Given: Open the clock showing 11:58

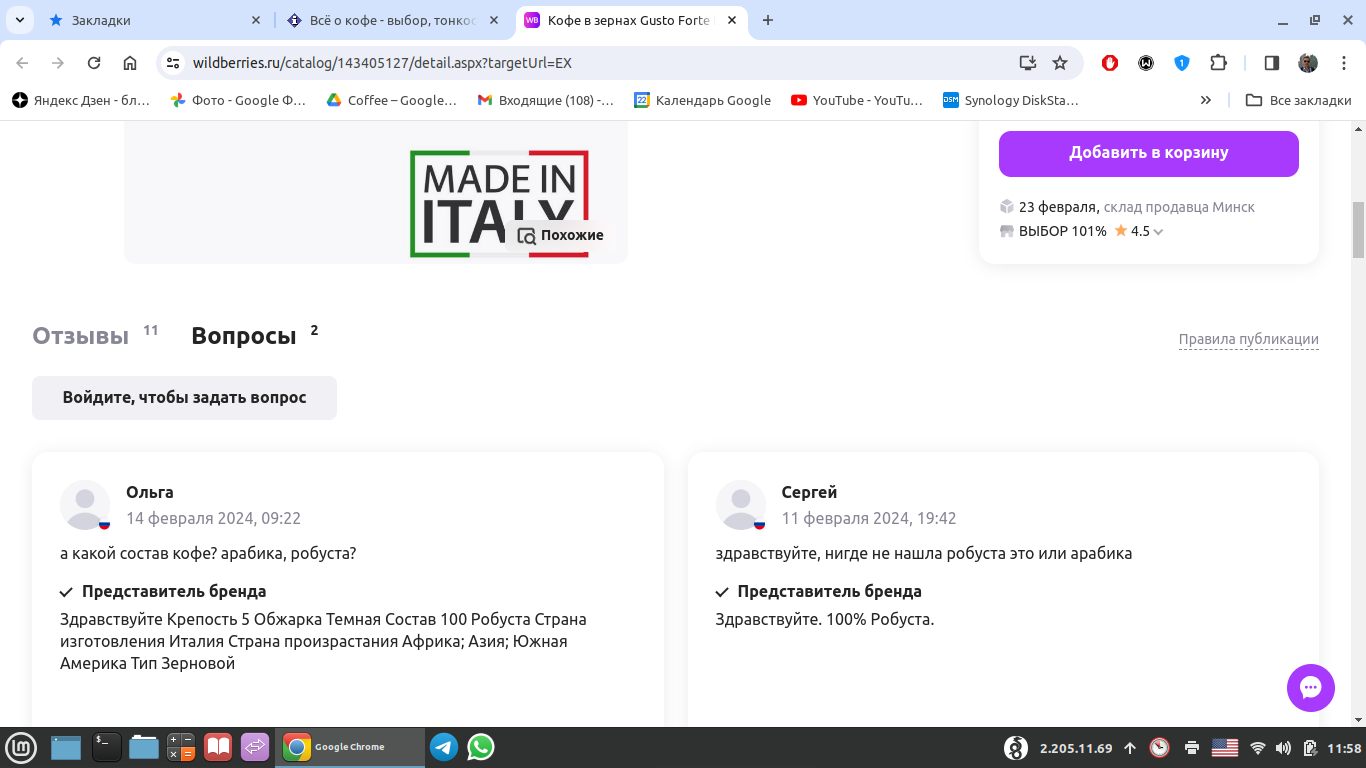Looking at the screenshot, I should click(1344, 748).
